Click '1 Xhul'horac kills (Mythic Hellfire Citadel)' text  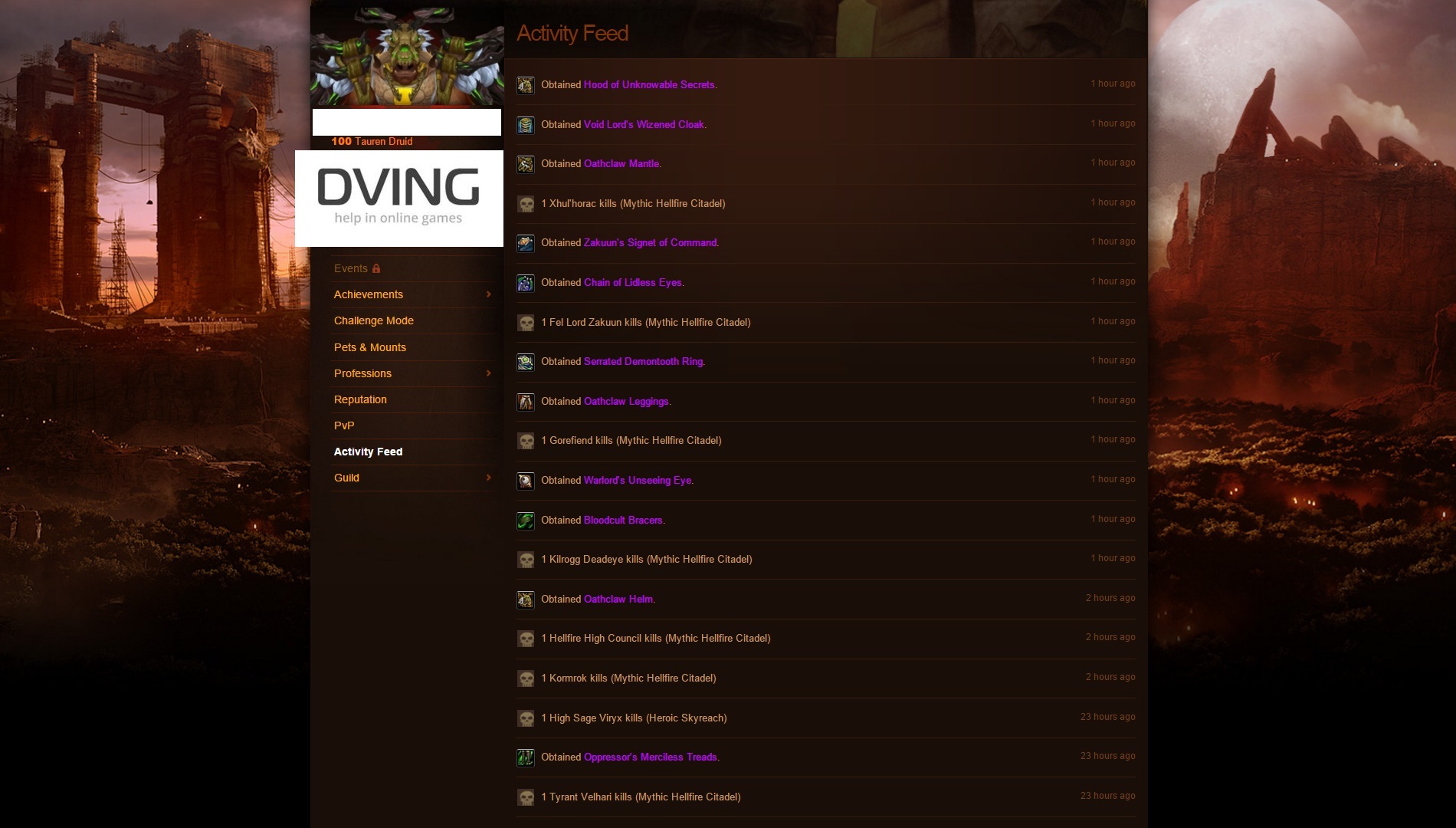click(633, 204)
